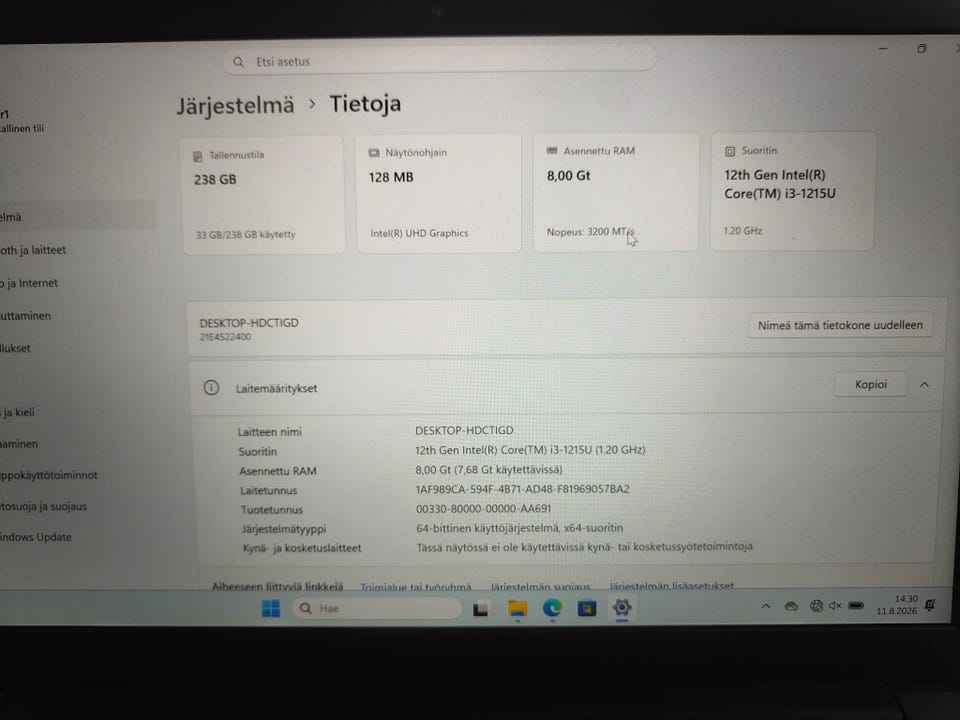Image resolution: width=960 pixels, height=720 pixels.
Task: Click the Tallennustila storage icon
Action: point(198,157)
